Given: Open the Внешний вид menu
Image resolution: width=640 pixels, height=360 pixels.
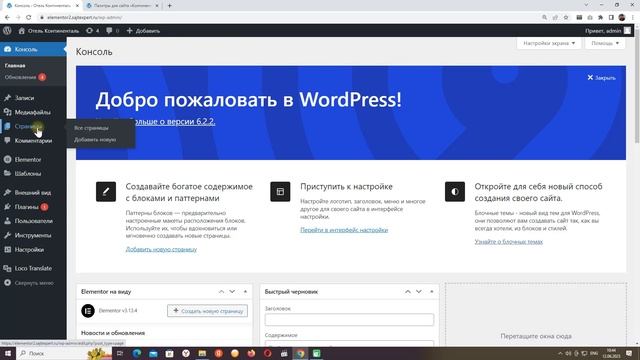Looking at the screenshot, I should [x=33, y=193].
